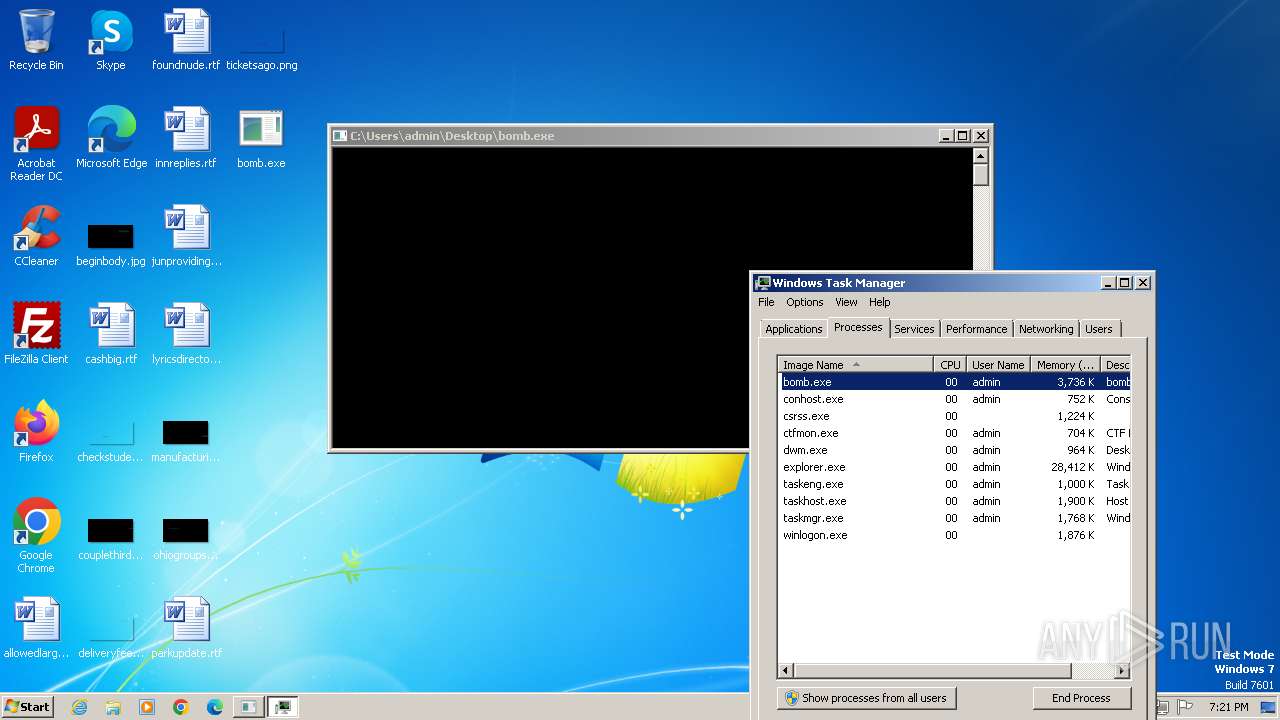
Task: Select ctfmon.exe process row
Action: tap(955, 433)
